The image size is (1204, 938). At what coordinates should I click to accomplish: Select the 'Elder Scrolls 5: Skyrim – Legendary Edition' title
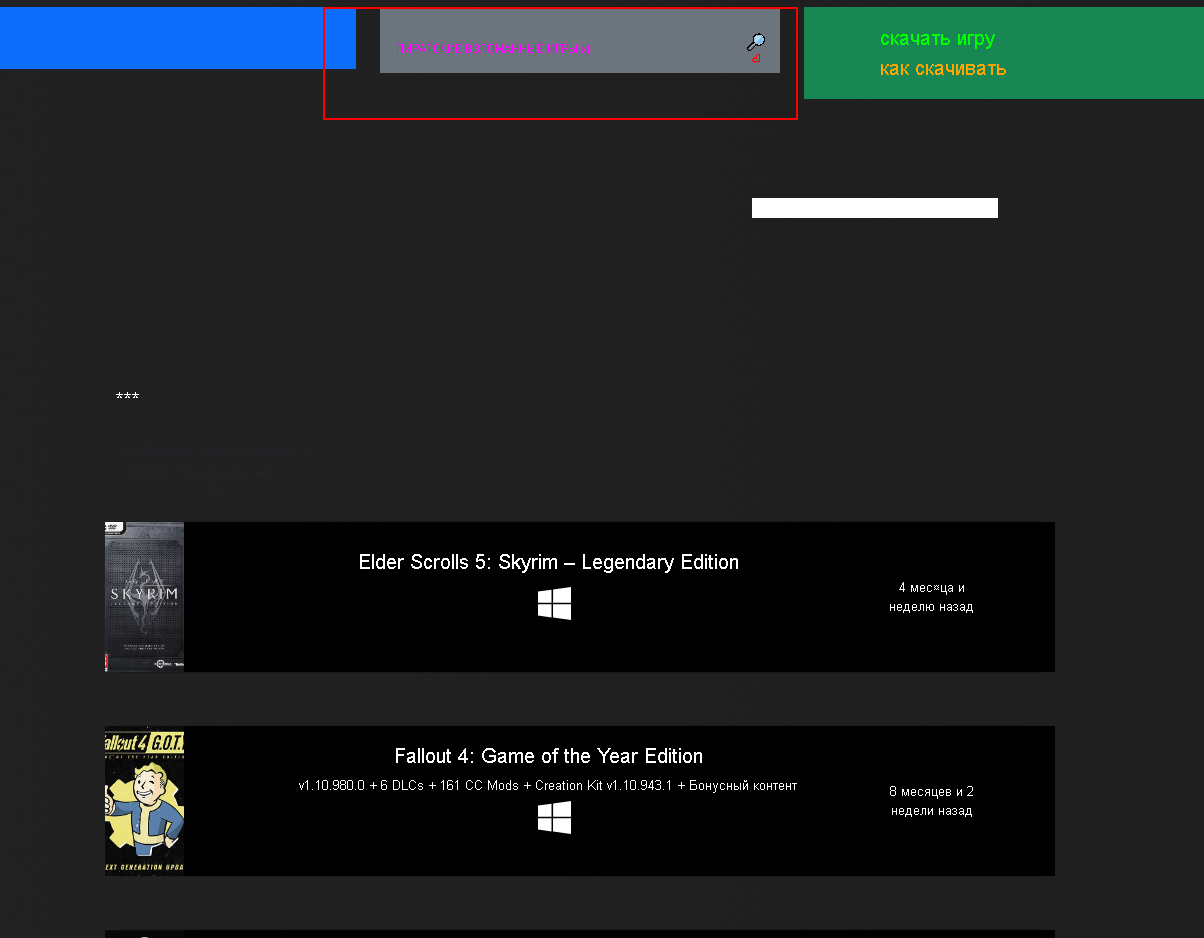click(x=548, y=562)
